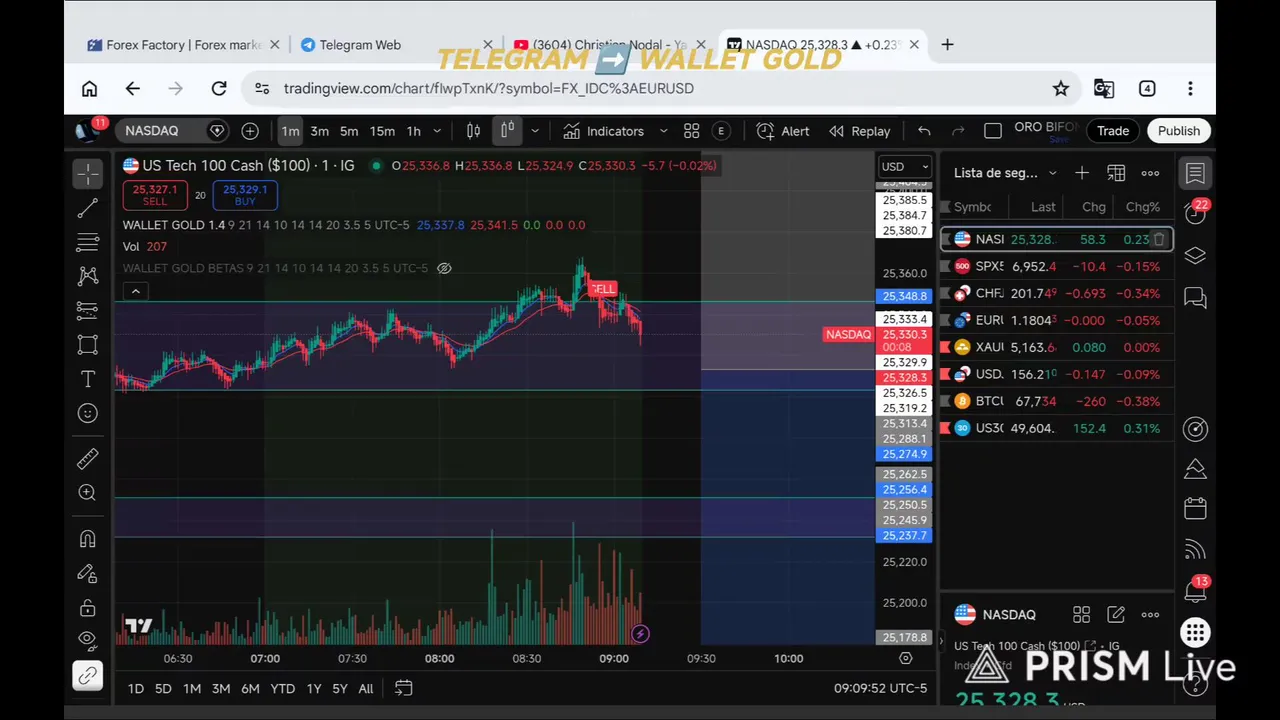Create a price Alert
The image size is (1280, 720).
coord(783,131)
